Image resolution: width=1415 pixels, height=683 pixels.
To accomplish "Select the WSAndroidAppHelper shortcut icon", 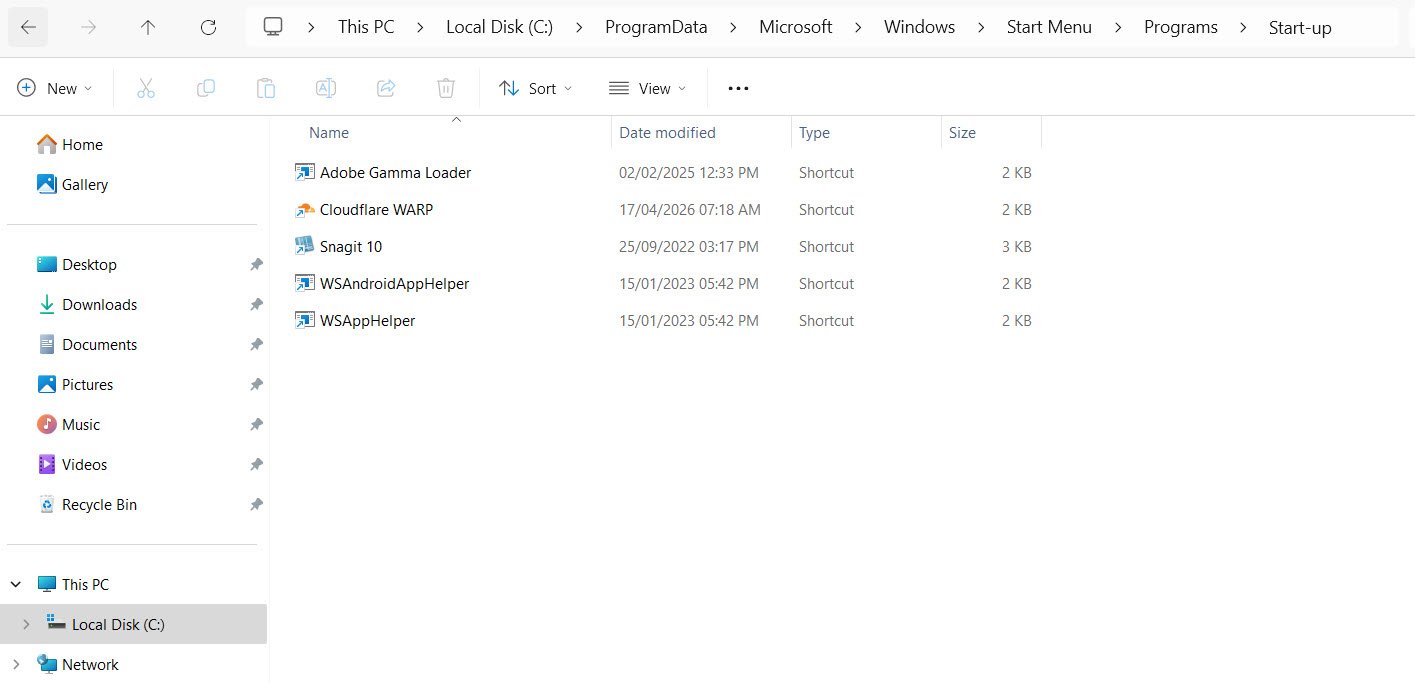I will coord(305,283).
